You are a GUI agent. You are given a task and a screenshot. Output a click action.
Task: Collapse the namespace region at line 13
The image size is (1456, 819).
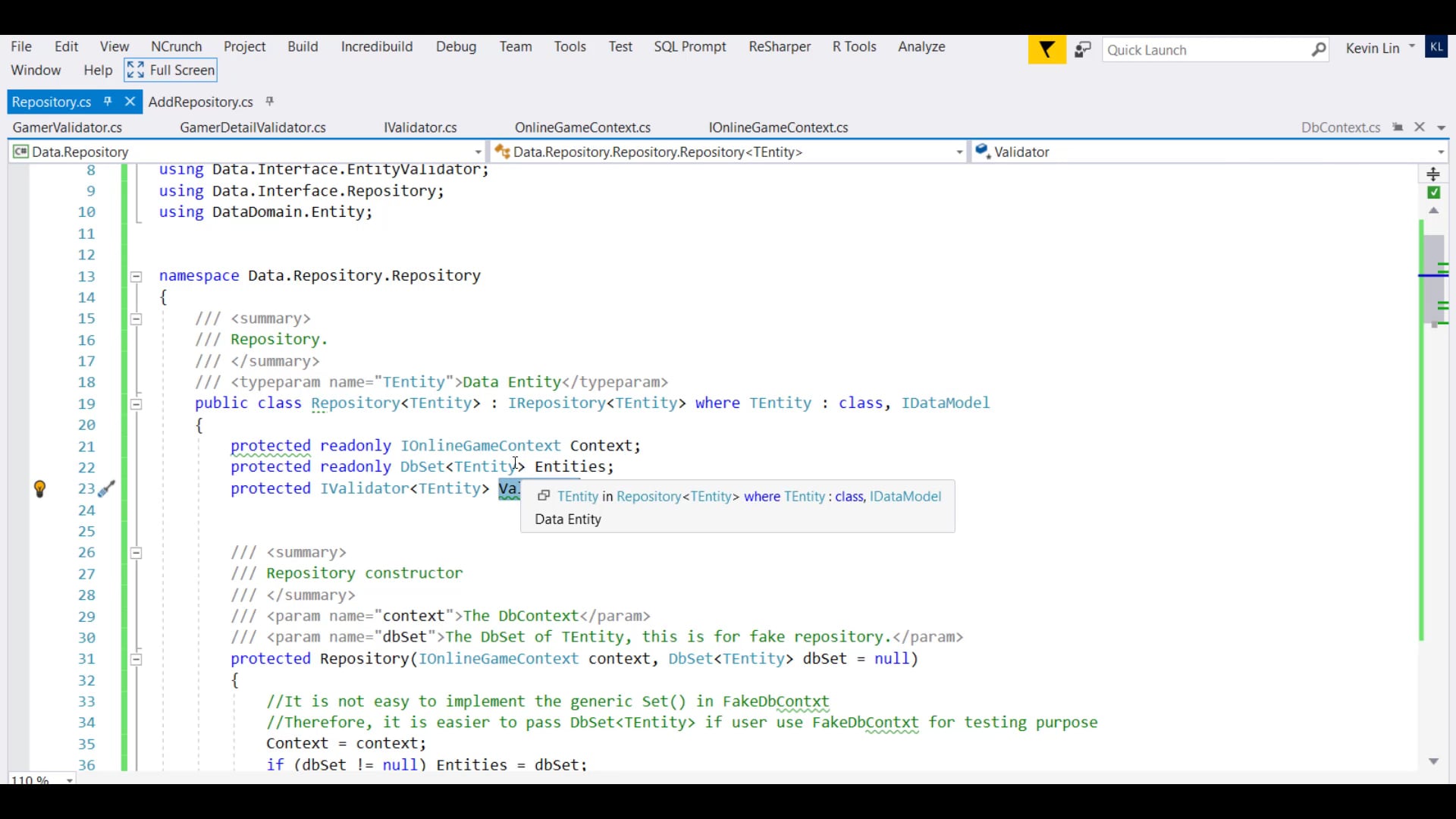coord(136,277)
